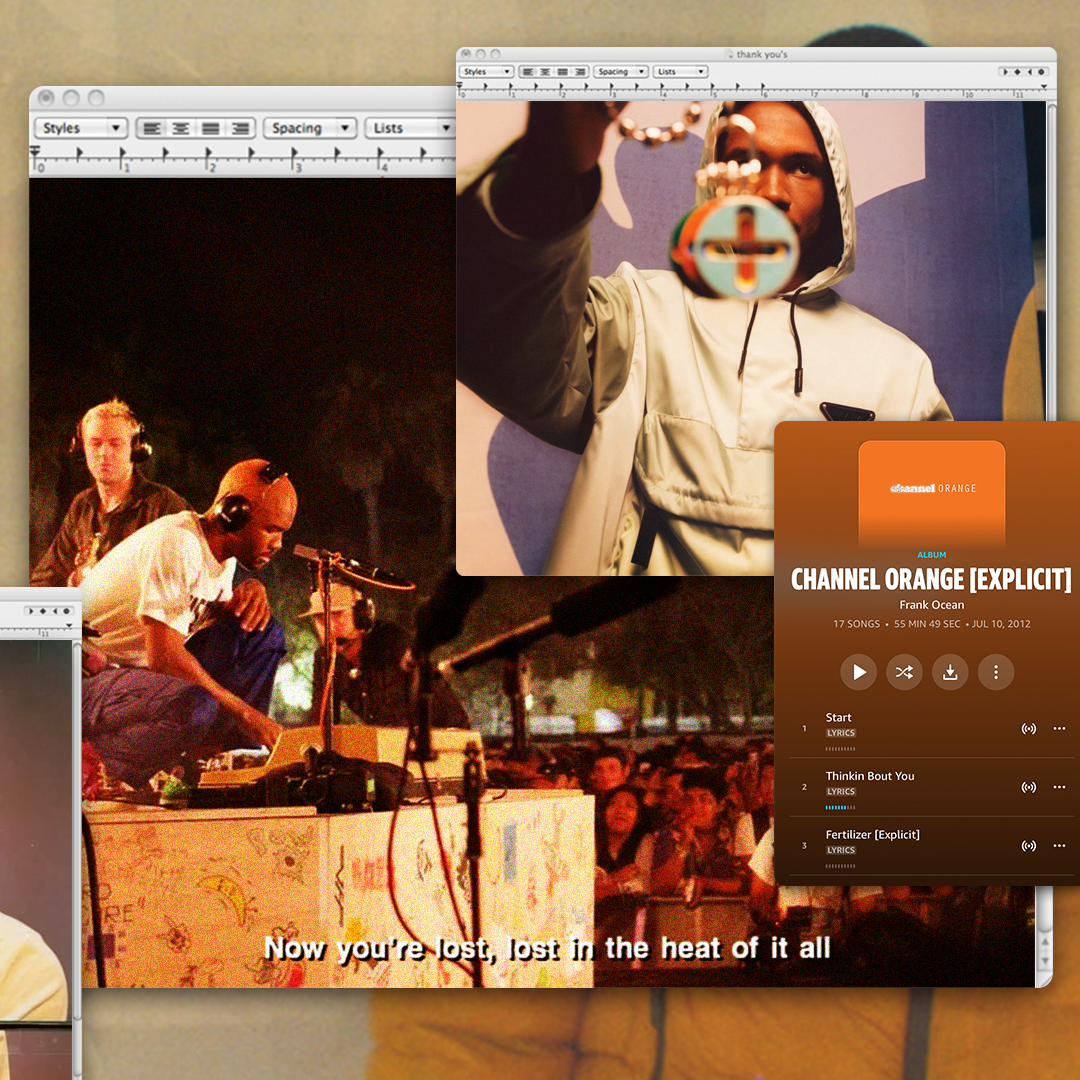The width and height of the screenshot is (1080, 1080).
Task: Play the Channel Orange album
Action: pyautogui.click(x=858, y=672)
